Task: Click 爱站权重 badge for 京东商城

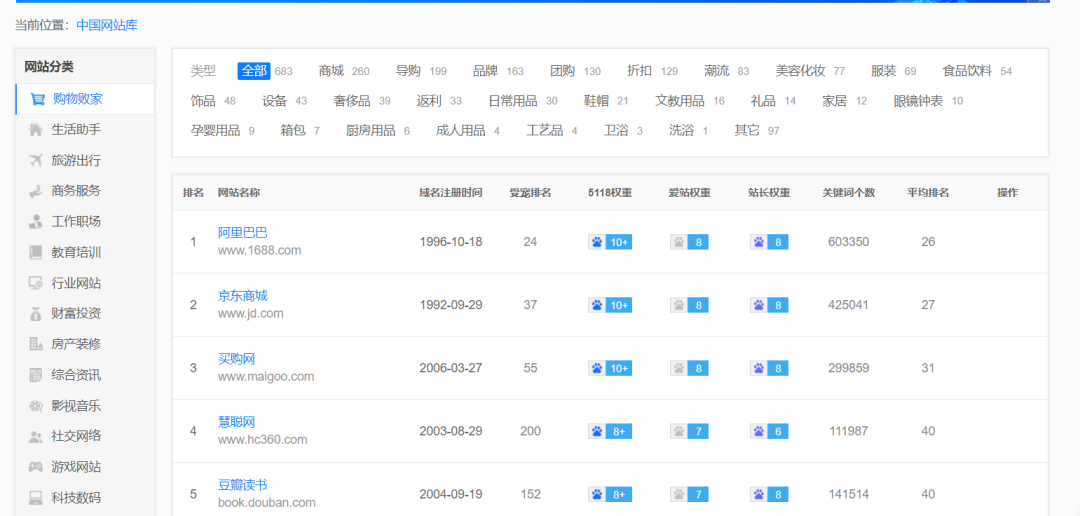Action: (689, 305)
